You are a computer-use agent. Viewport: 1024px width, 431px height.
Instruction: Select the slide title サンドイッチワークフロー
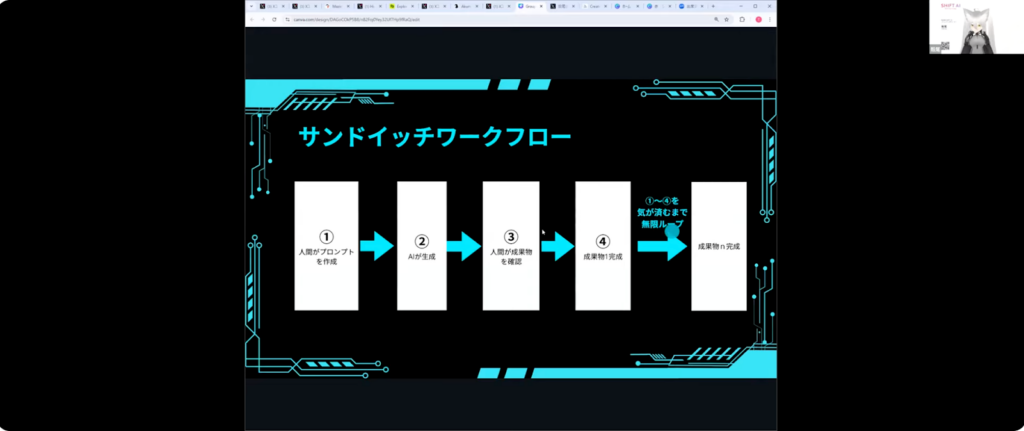coord(434,138)
